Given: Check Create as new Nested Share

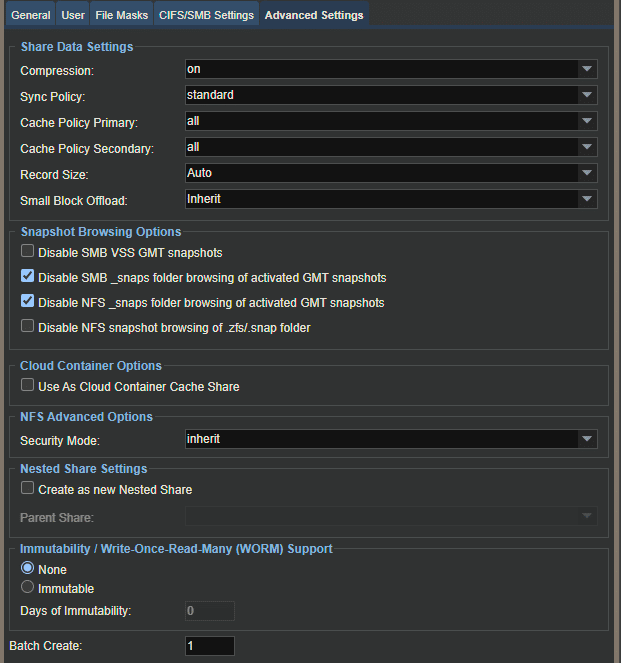Looking at the screenshot, I should [x=27, y=488].
